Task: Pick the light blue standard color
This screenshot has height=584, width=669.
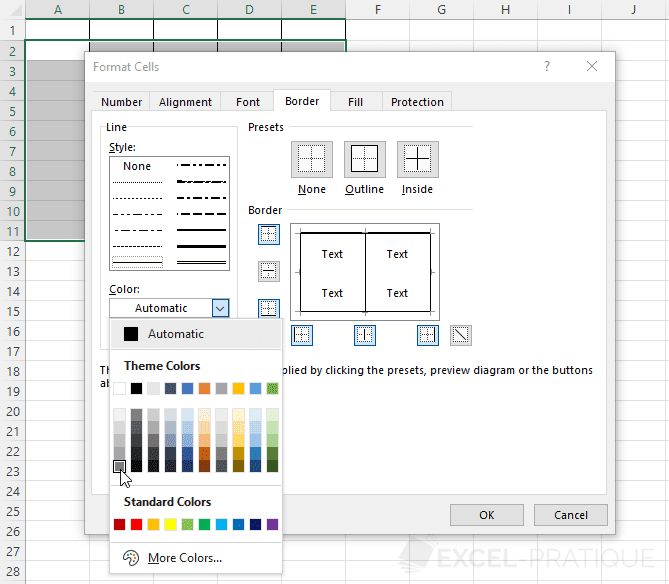Action: pyautogui.click(x=221, y=524)
